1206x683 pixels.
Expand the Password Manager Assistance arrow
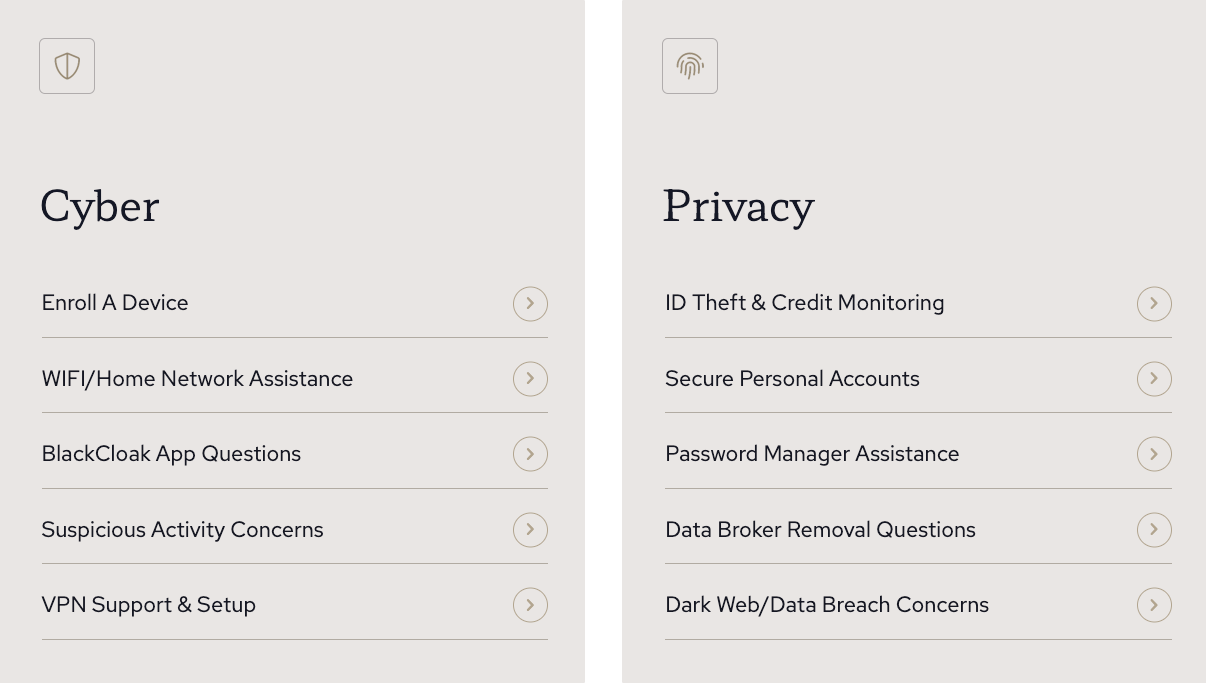(x=1154, y=454)
